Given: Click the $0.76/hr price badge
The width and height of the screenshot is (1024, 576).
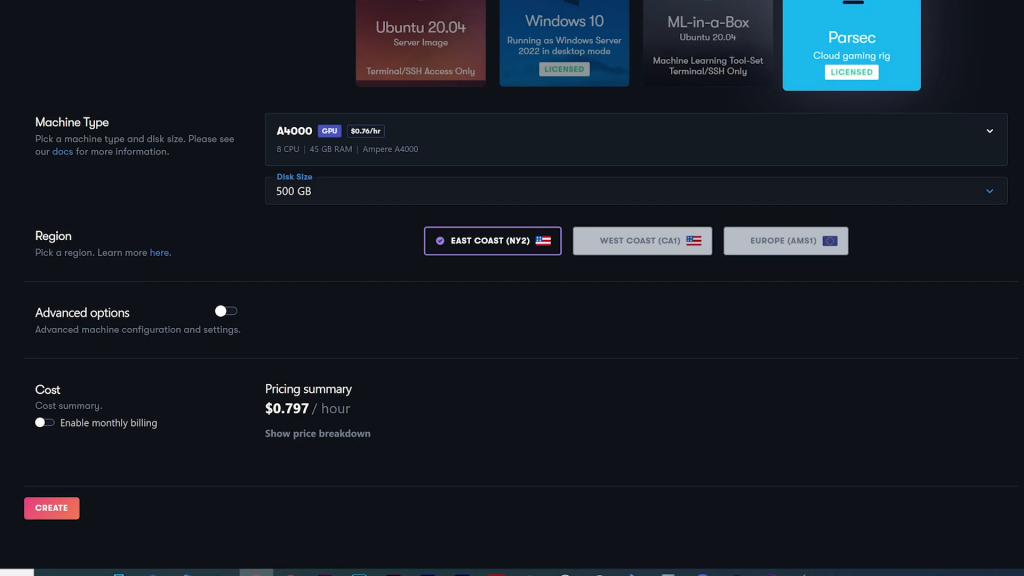Looking at the screenshot, I should (366, 131).
